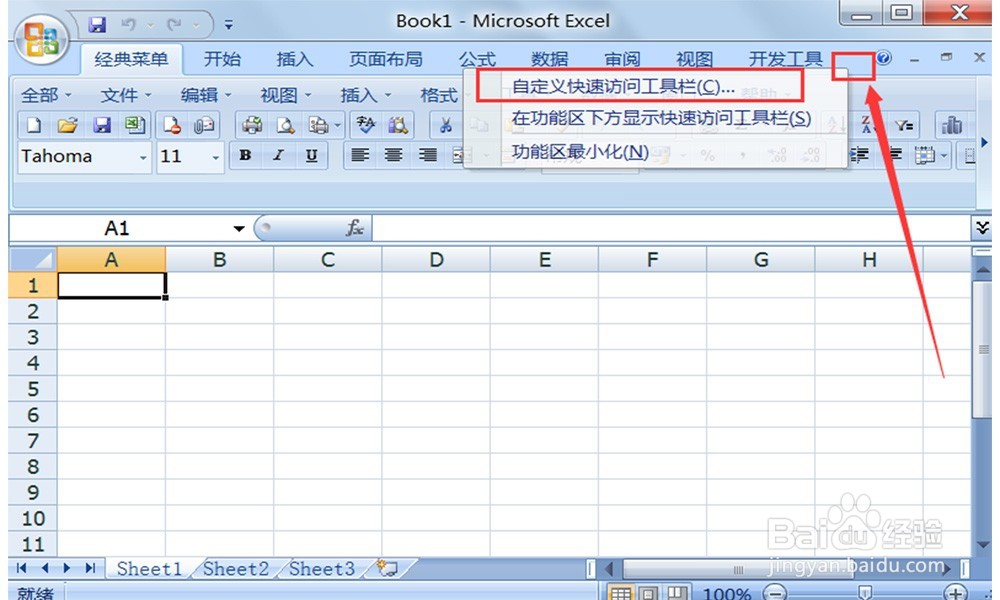The width and height of the screenshot is (1000, 600).
Task: Go to first sheet navigation arrow
Action: tap(22, 567)
